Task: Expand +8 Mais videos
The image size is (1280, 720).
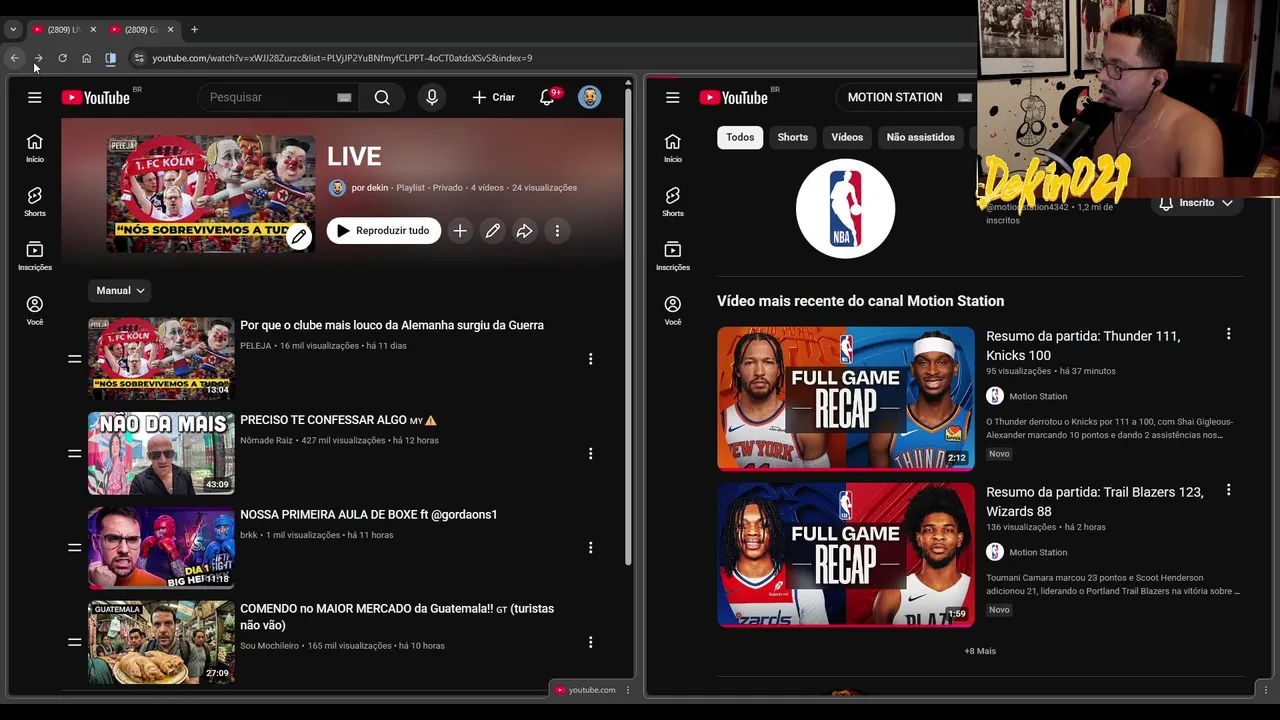Action: 980,651
